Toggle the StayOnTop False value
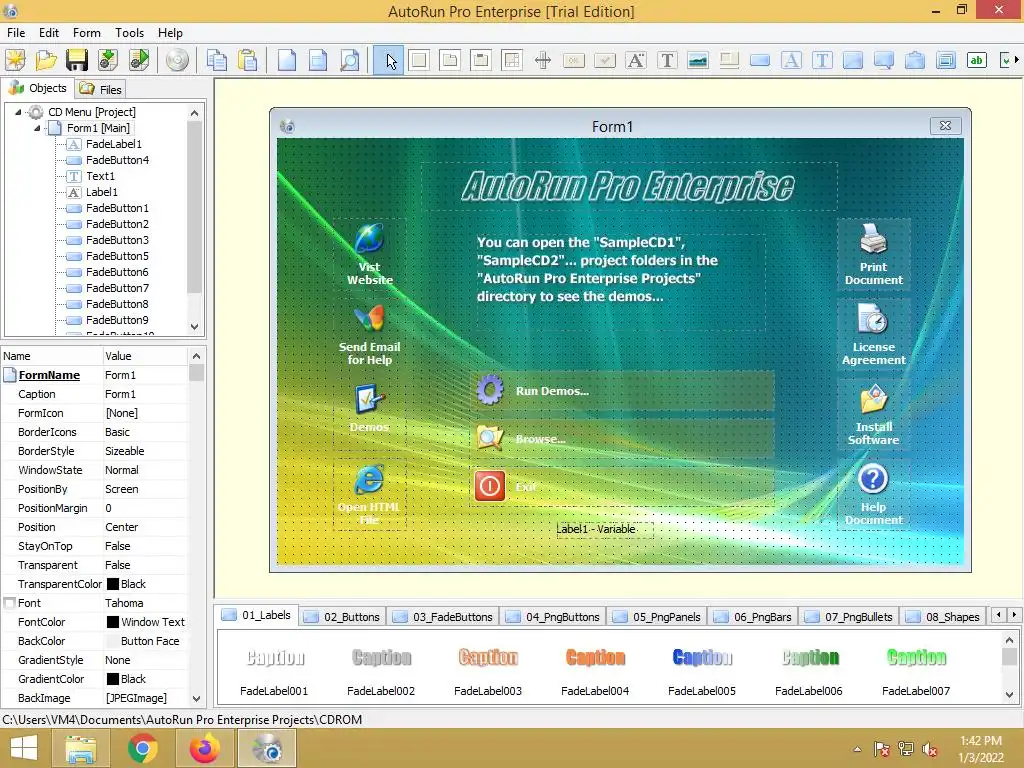 tap(145, 546)
